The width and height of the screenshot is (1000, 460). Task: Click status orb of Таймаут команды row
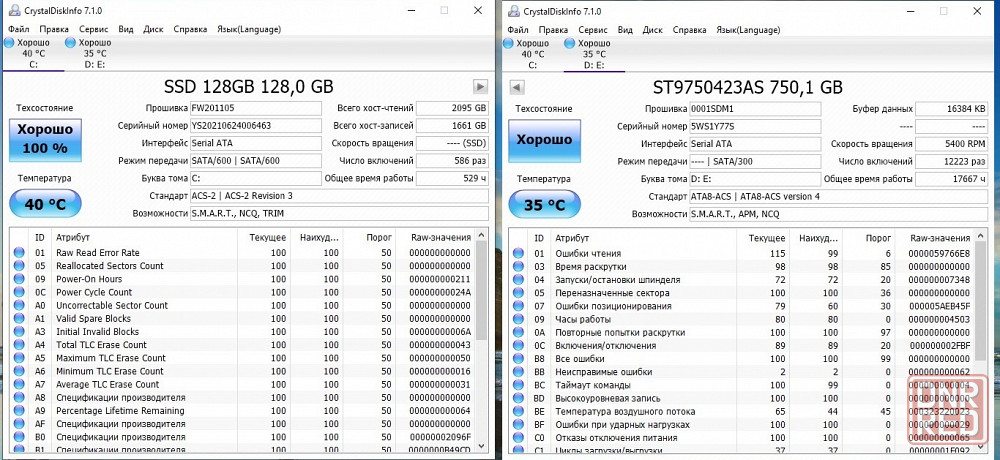coord(518,385)
